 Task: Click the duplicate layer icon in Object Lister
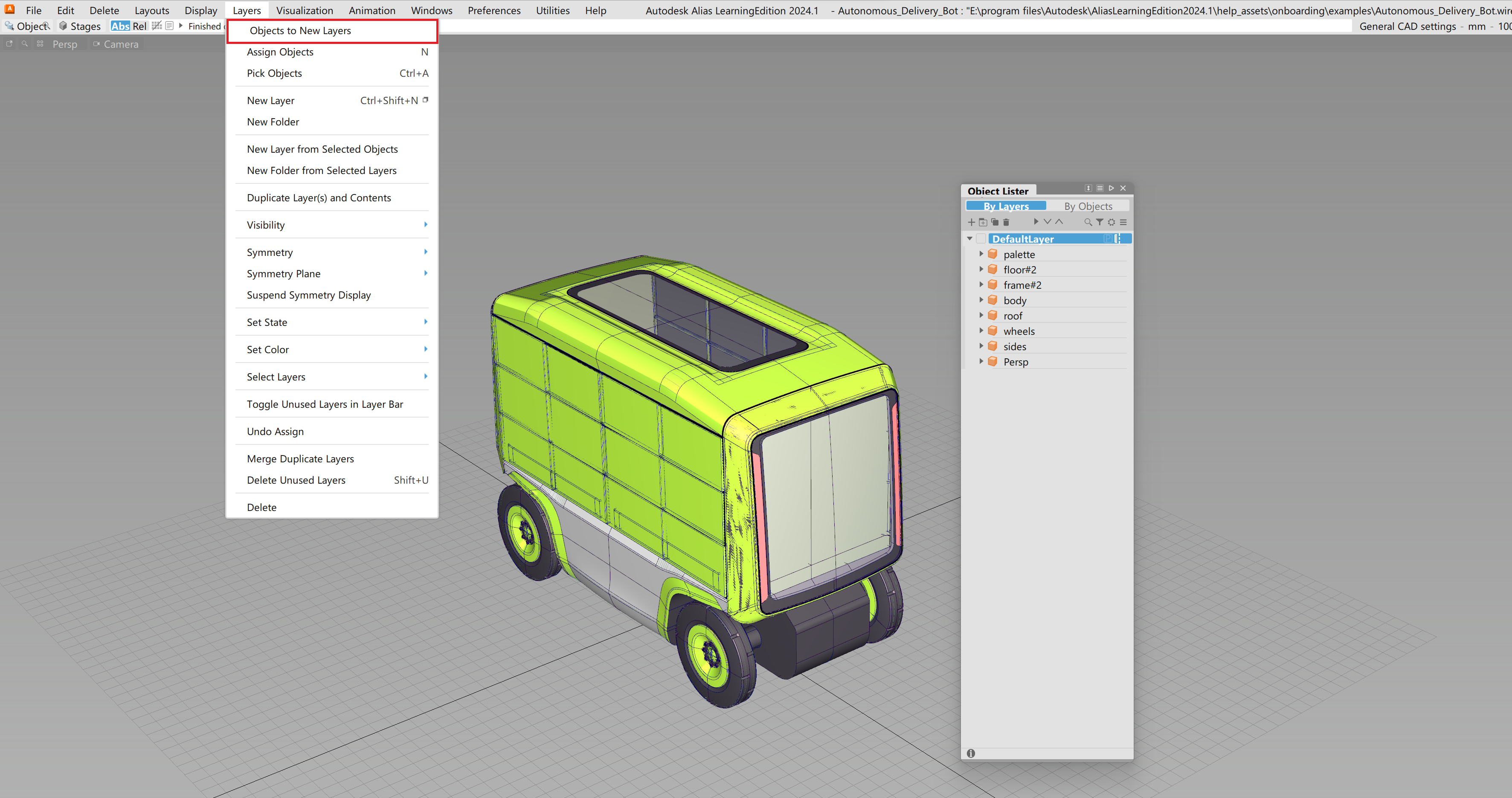[x=994, y=222]
